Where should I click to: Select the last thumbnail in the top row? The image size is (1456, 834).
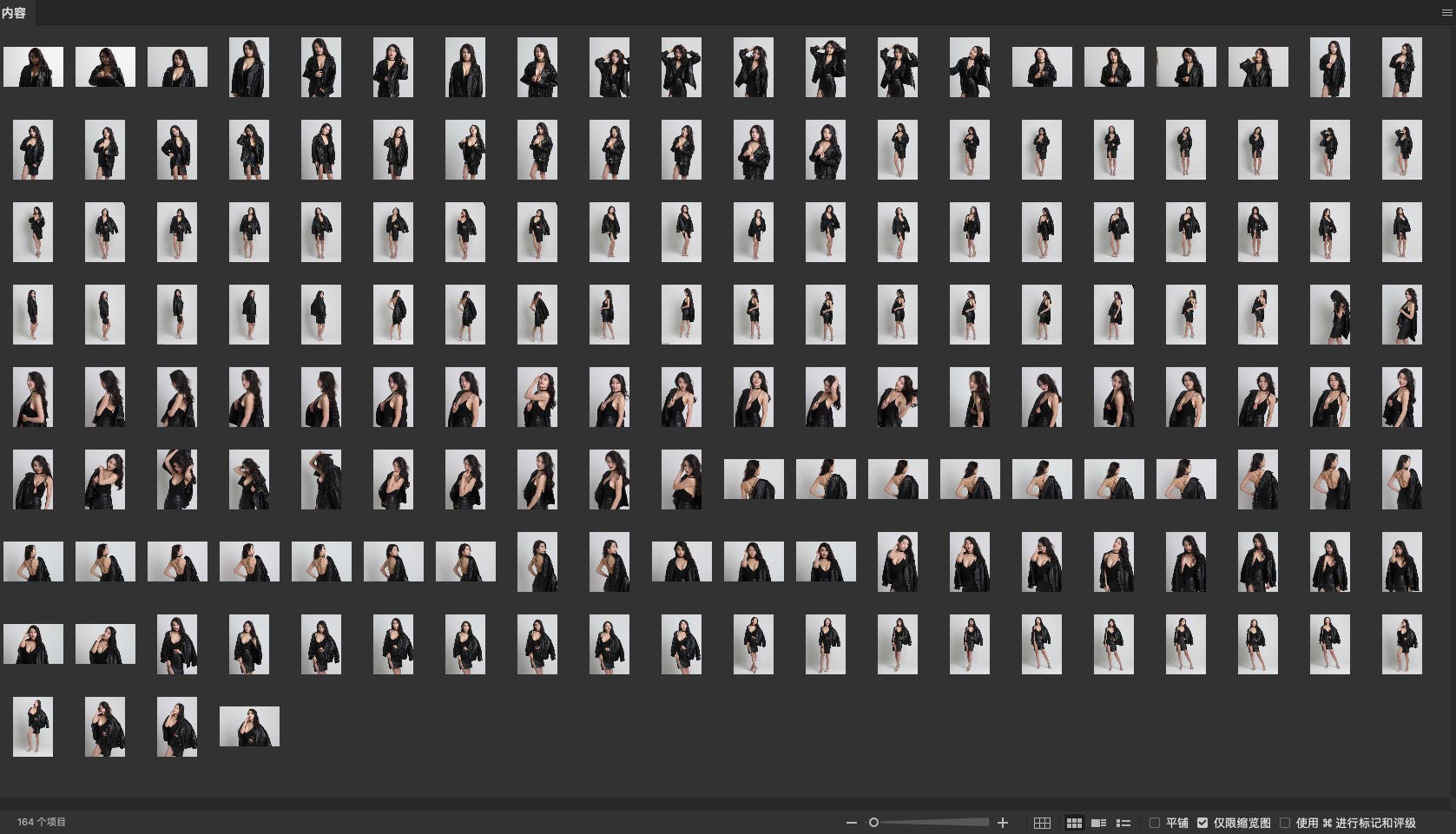pos(1401,67)
